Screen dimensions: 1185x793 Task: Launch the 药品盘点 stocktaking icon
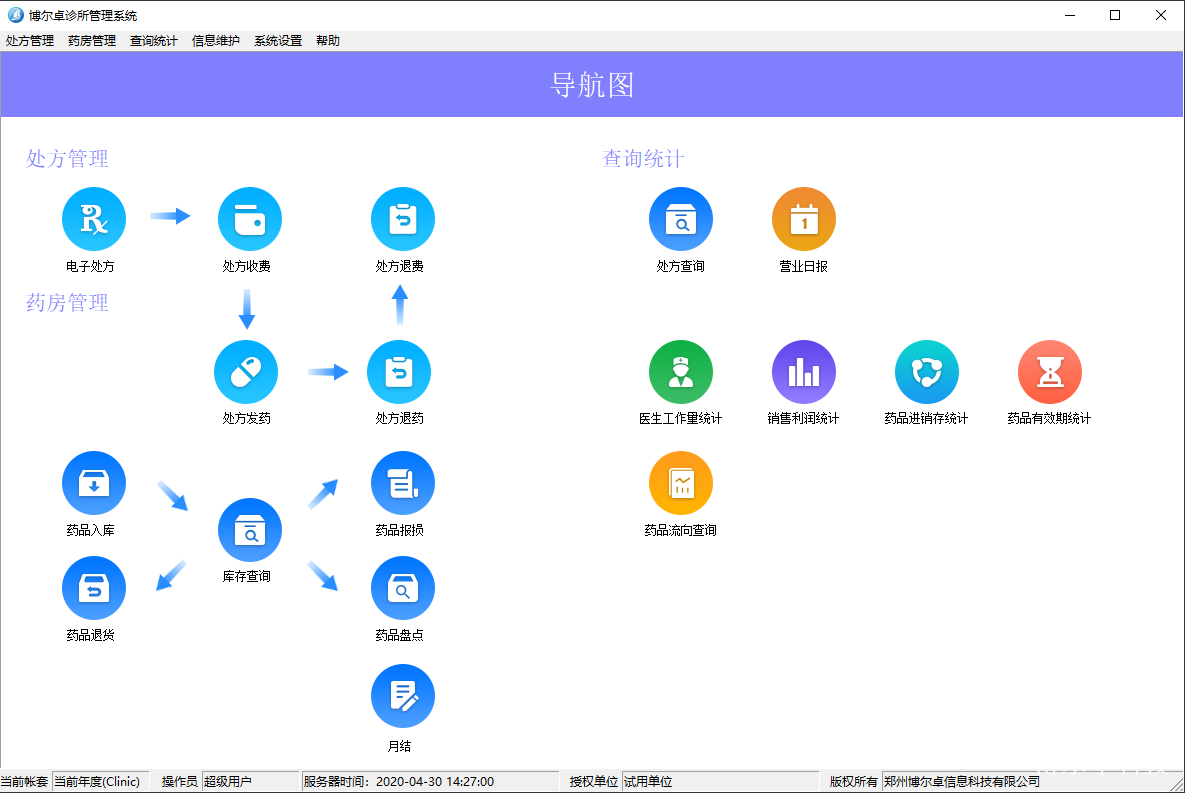coord(403,588)
